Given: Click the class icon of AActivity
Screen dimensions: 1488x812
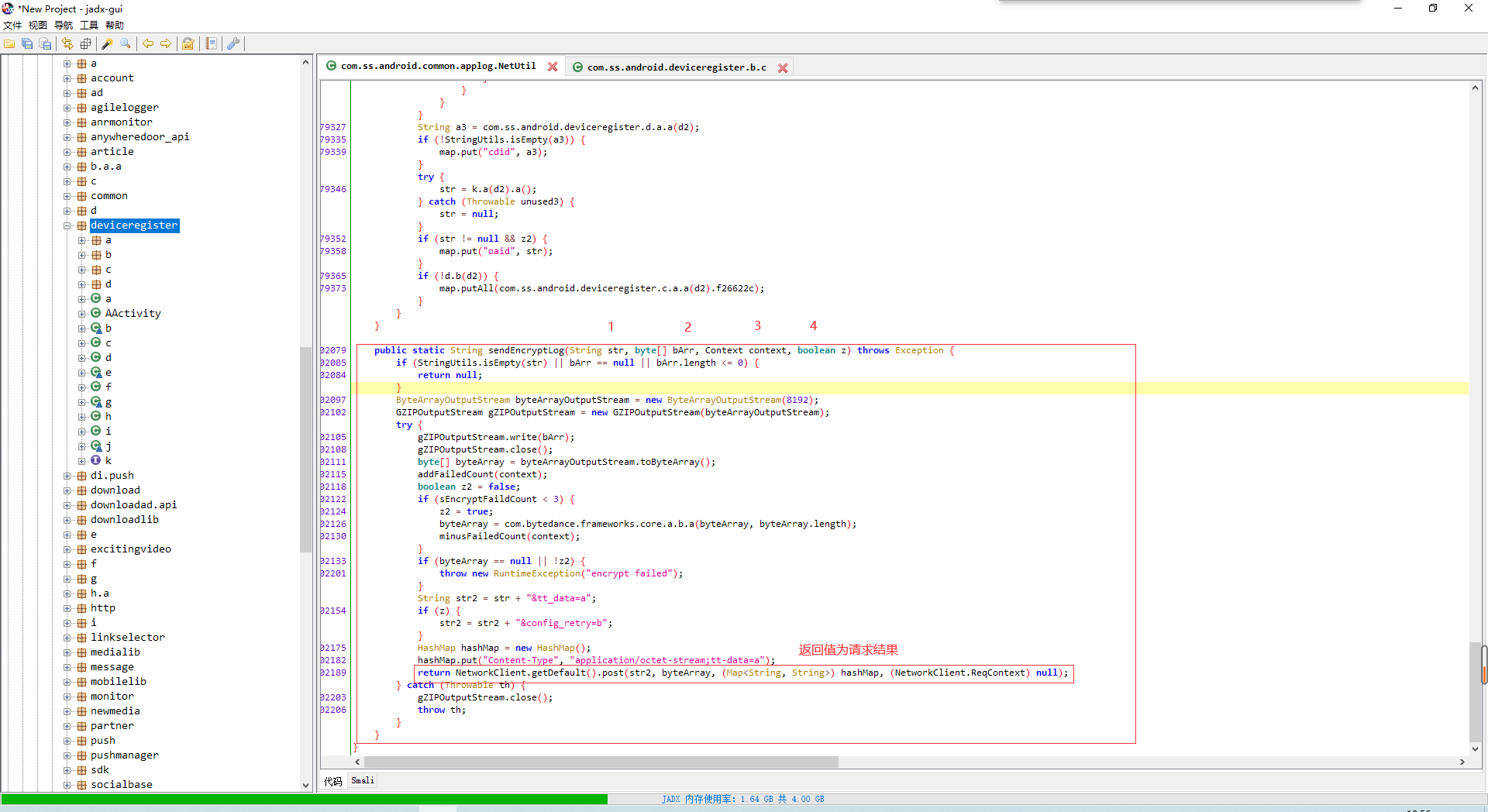Looking at the screenshot, I should pyautogui.click(x=96, y=313).
